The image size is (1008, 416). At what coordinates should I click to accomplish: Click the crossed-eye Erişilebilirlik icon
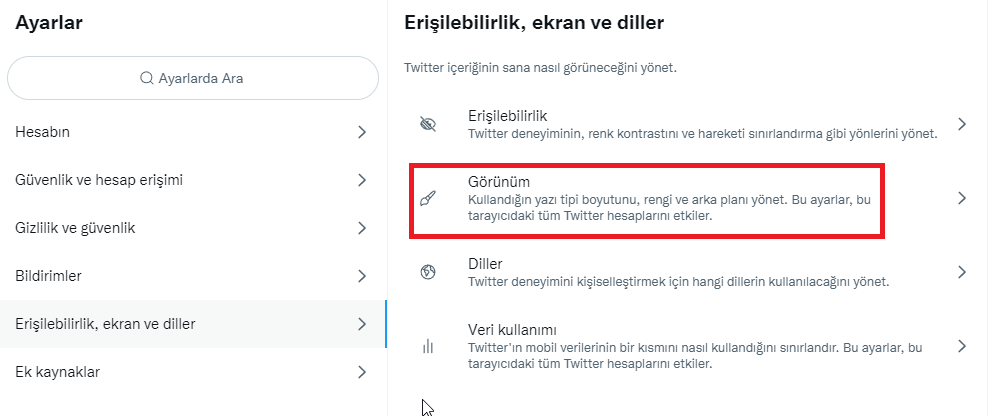tap(428, 124)
